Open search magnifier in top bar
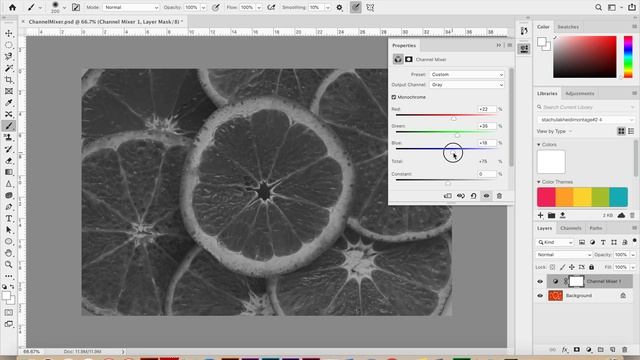The image size is (640, 360). [x=598, y=7]
